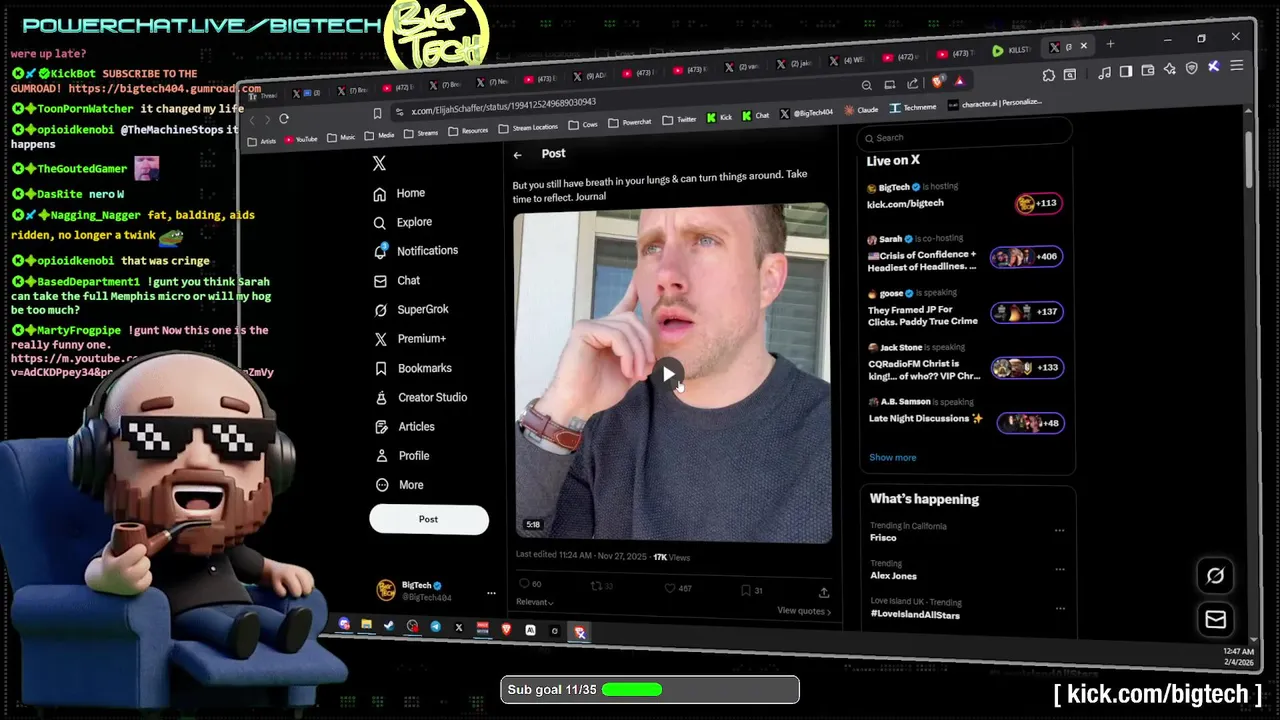Open the Alex Jones trending topic

click(x=893, y=575)
